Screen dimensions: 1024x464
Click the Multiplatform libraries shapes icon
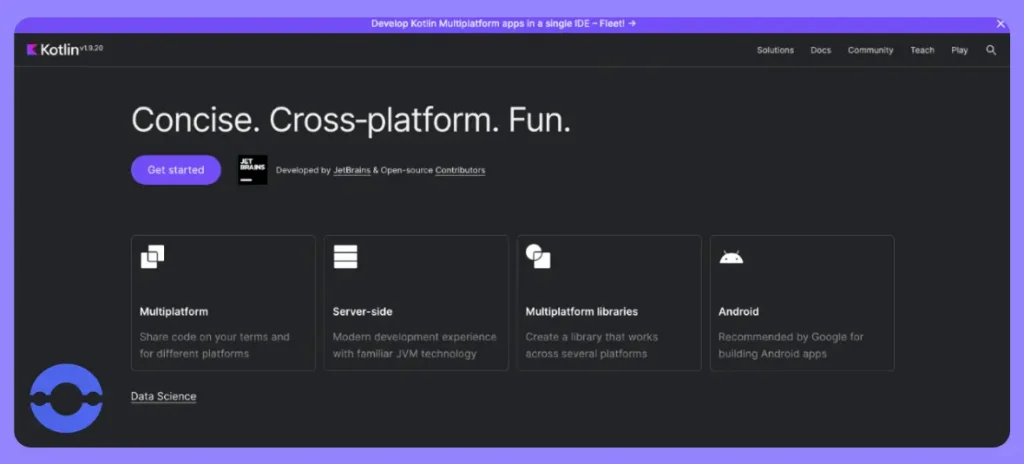[538, 256]
